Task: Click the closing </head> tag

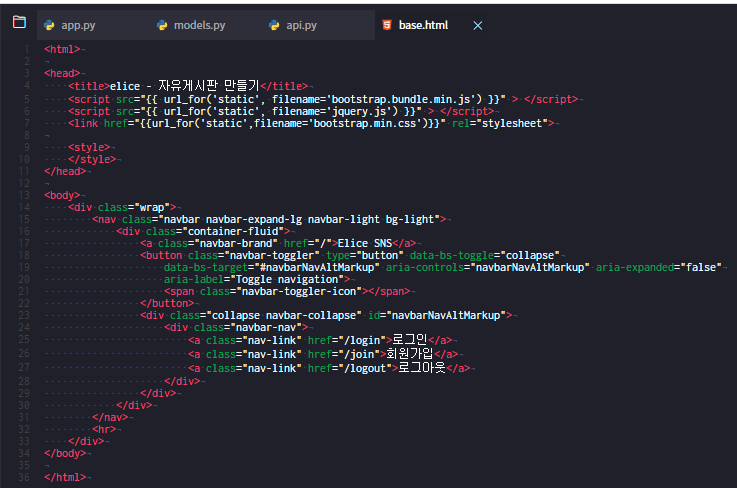Action: (65, 171)
